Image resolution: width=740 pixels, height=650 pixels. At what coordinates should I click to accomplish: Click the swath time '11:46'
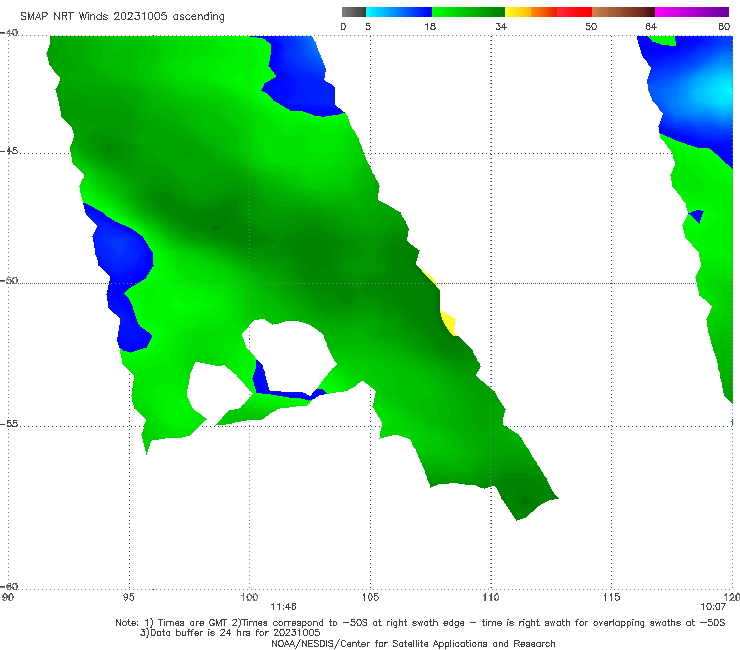pos(283,607)
